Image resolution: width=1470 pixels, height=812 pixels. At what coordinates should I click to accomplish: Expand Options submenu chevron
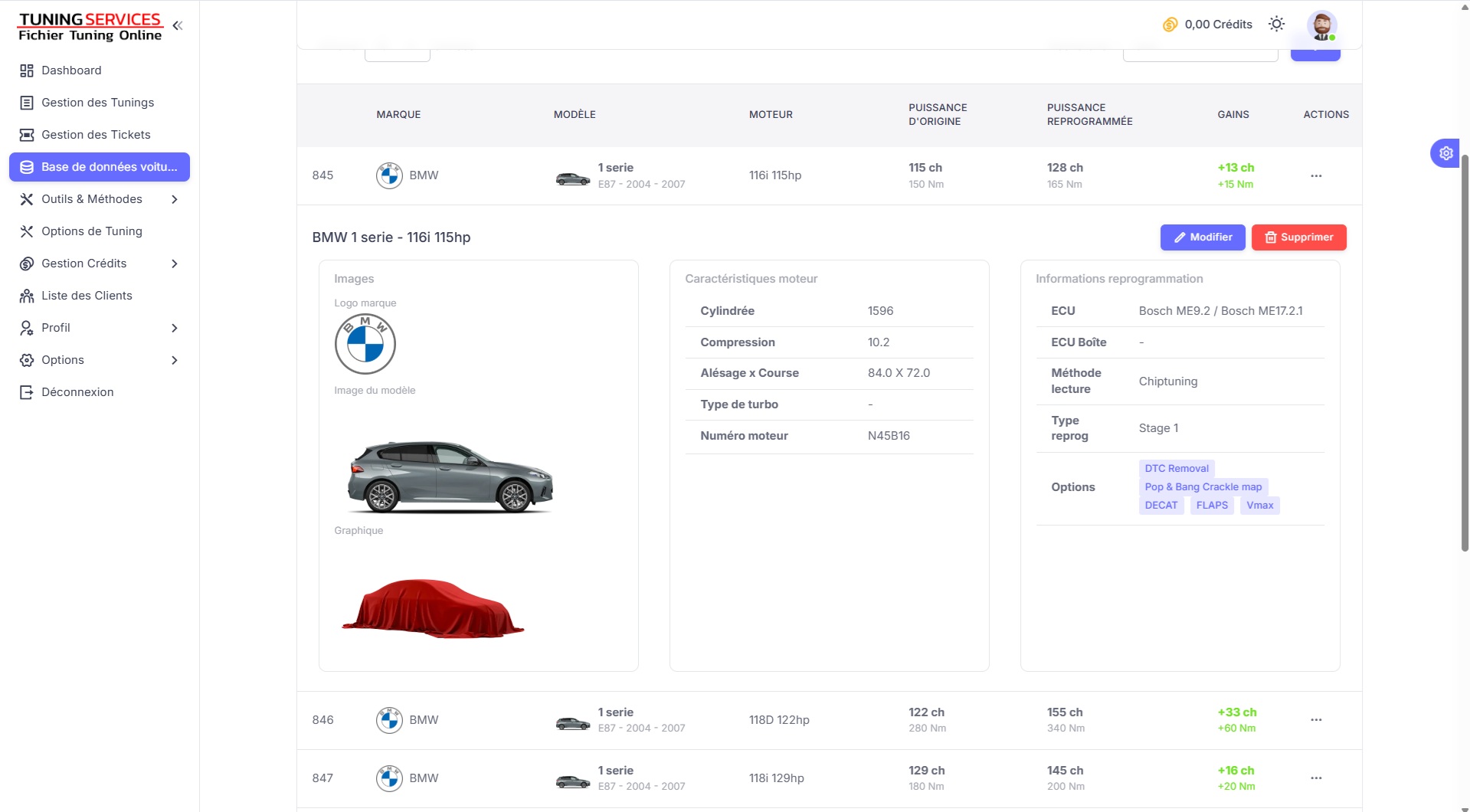pos(175,360)
